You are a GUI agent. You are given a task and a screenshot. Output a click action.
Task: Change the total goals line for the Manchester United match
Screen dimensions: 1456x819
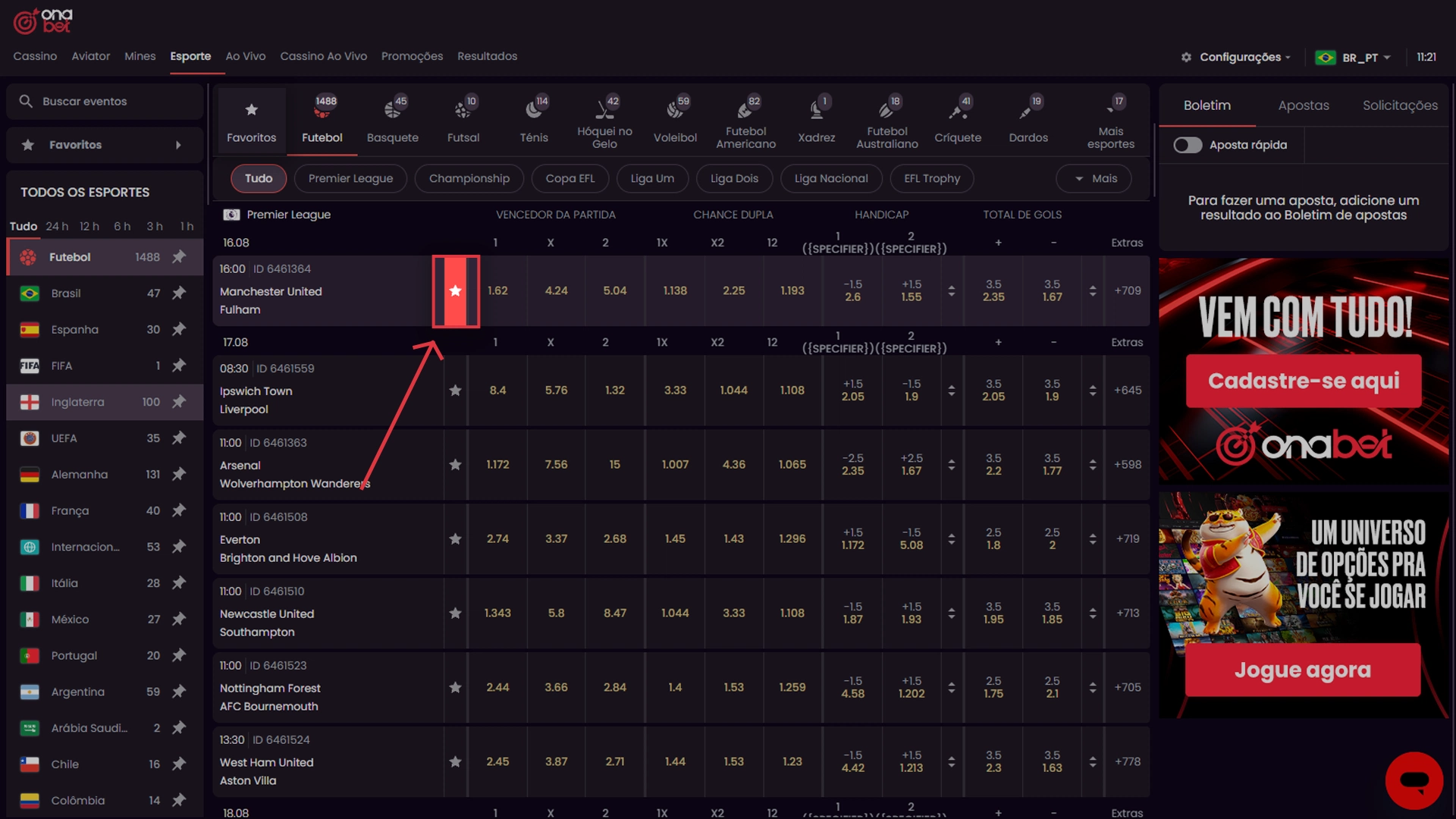tap(1093, 291)
